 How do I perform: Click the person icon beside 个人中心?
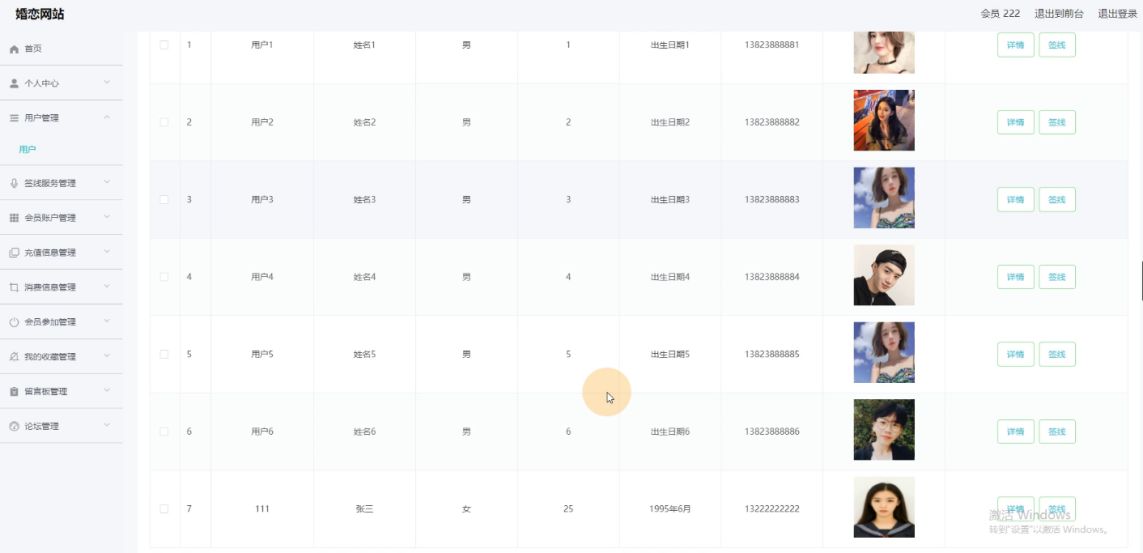(x=14, y=83)
